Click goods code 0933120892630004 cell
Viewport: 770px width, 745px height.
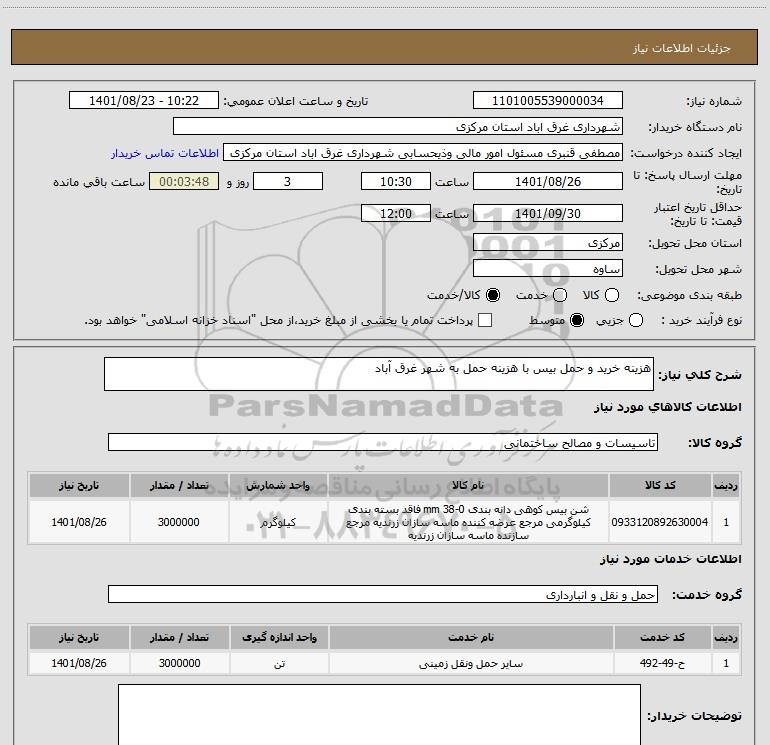[x=660, y=522]
